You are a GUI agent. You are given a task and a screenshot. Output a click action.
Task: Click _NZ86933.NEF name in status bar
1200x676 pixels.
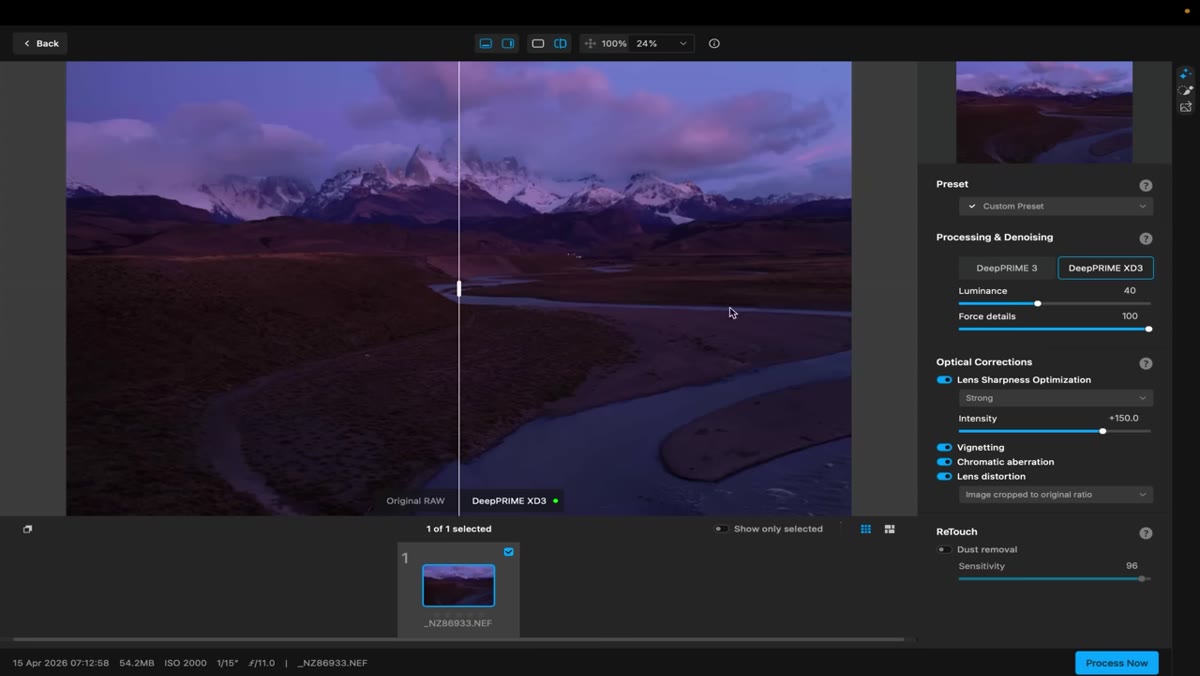click(332, 663)
